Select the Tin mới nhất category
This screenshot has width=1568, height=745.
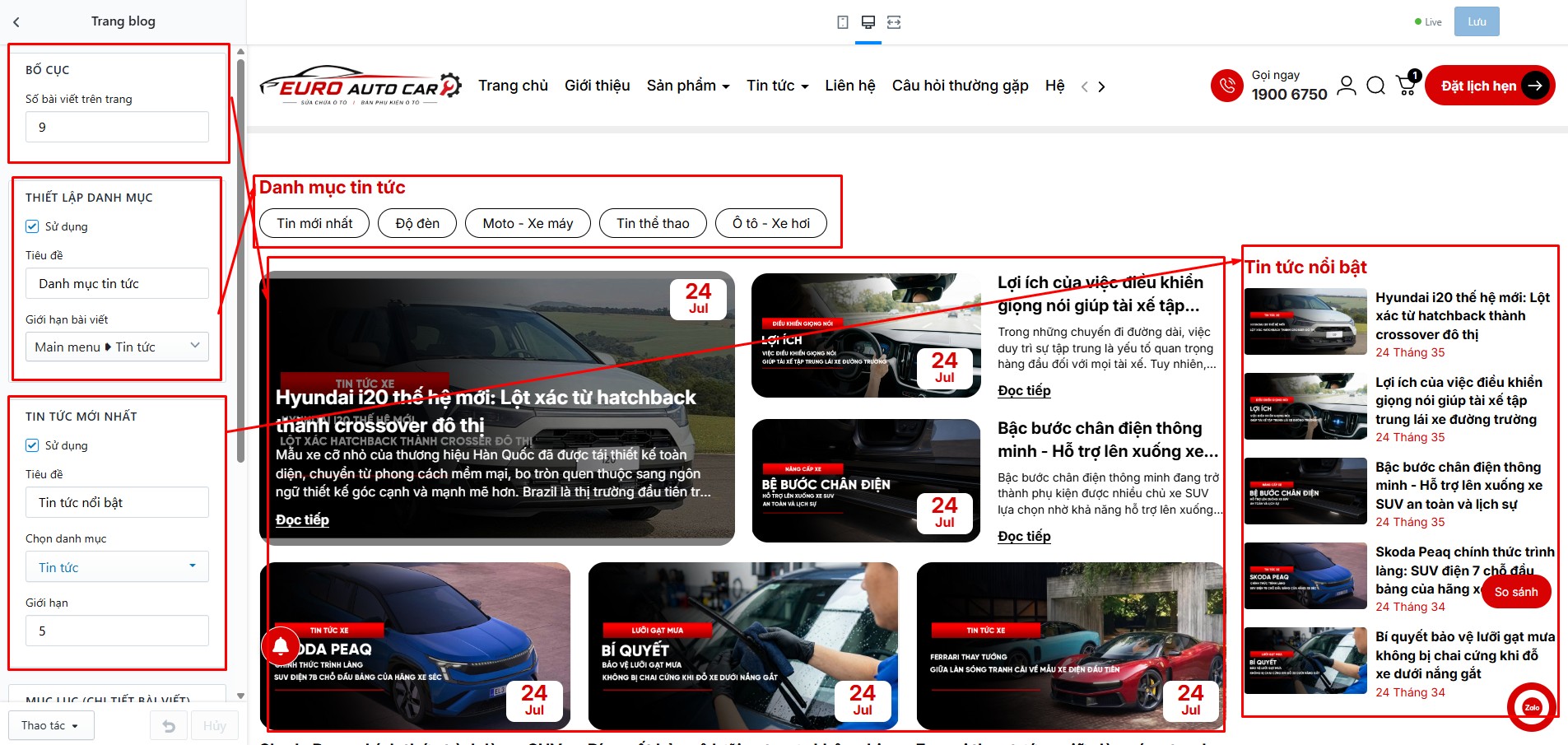click(x=314, y=223)
